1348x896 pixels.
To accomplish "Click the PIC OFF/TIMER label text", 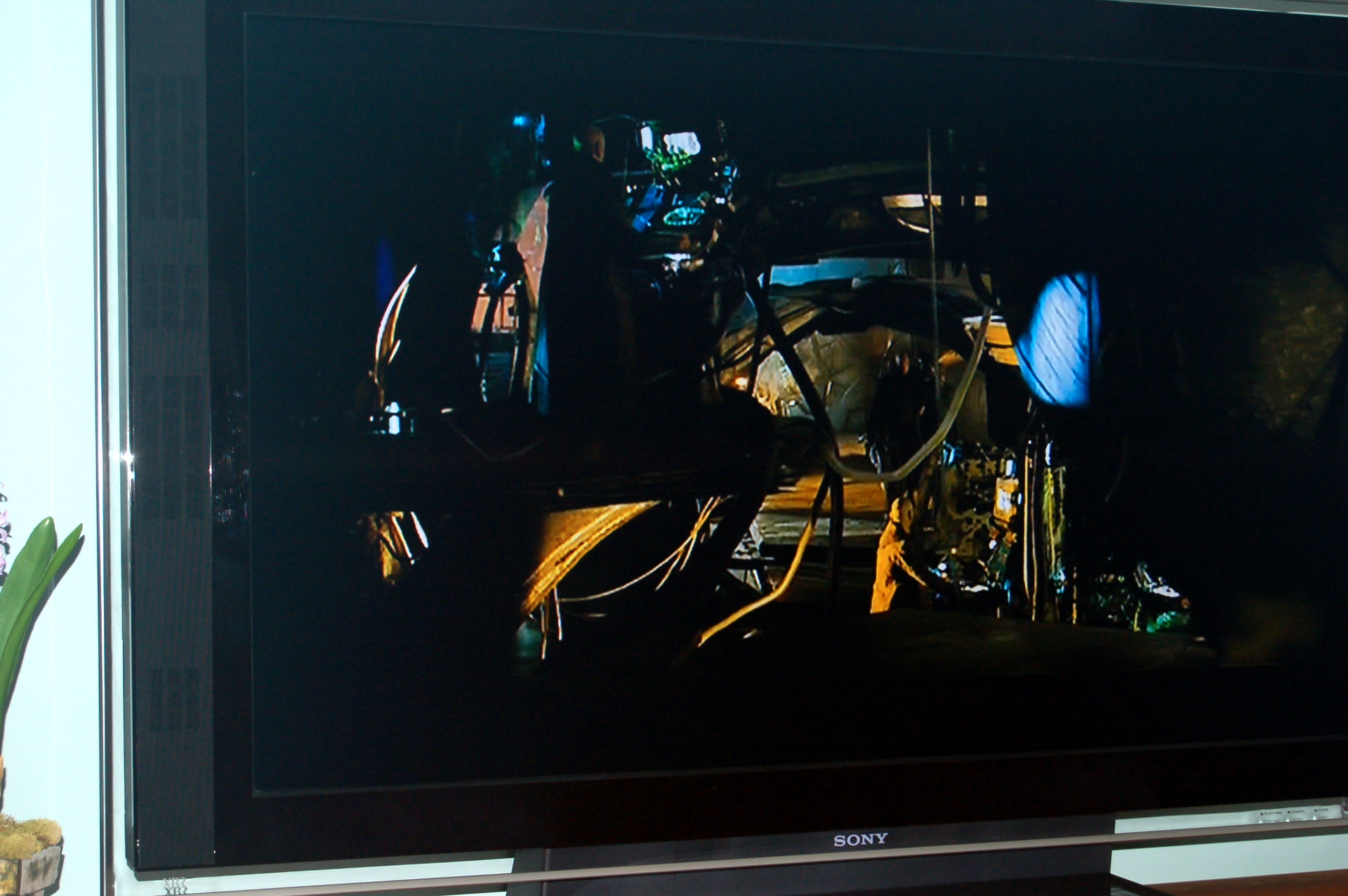I will tap(1273, 813).
